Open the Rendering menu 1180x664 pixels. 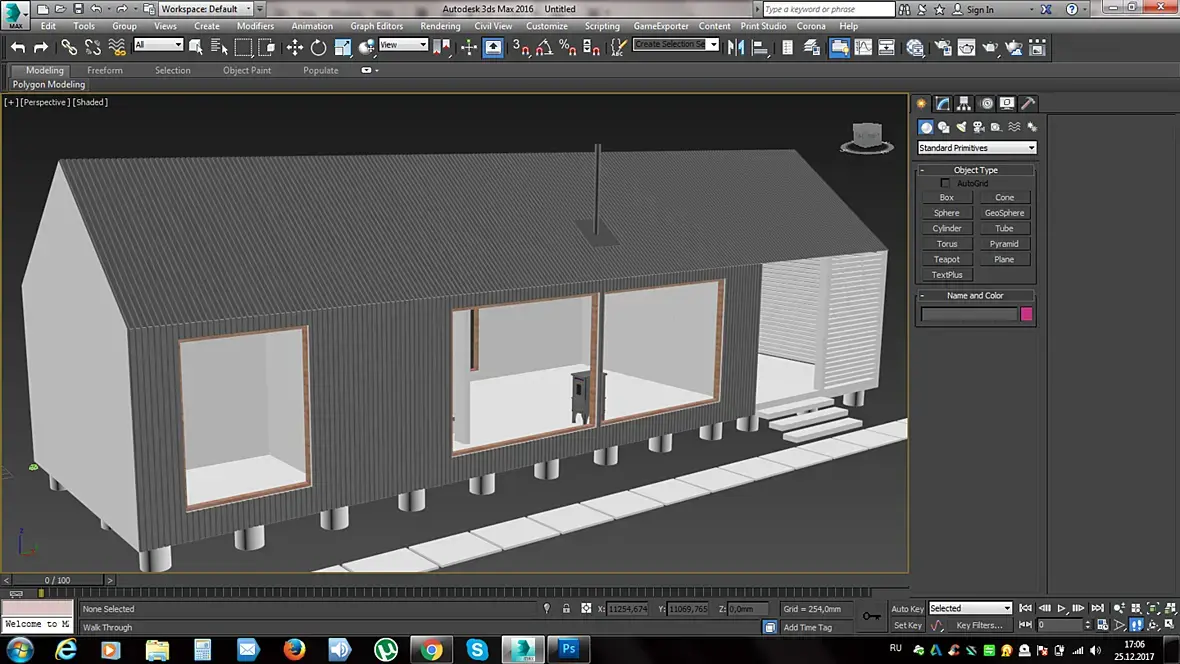click(440, 26)
